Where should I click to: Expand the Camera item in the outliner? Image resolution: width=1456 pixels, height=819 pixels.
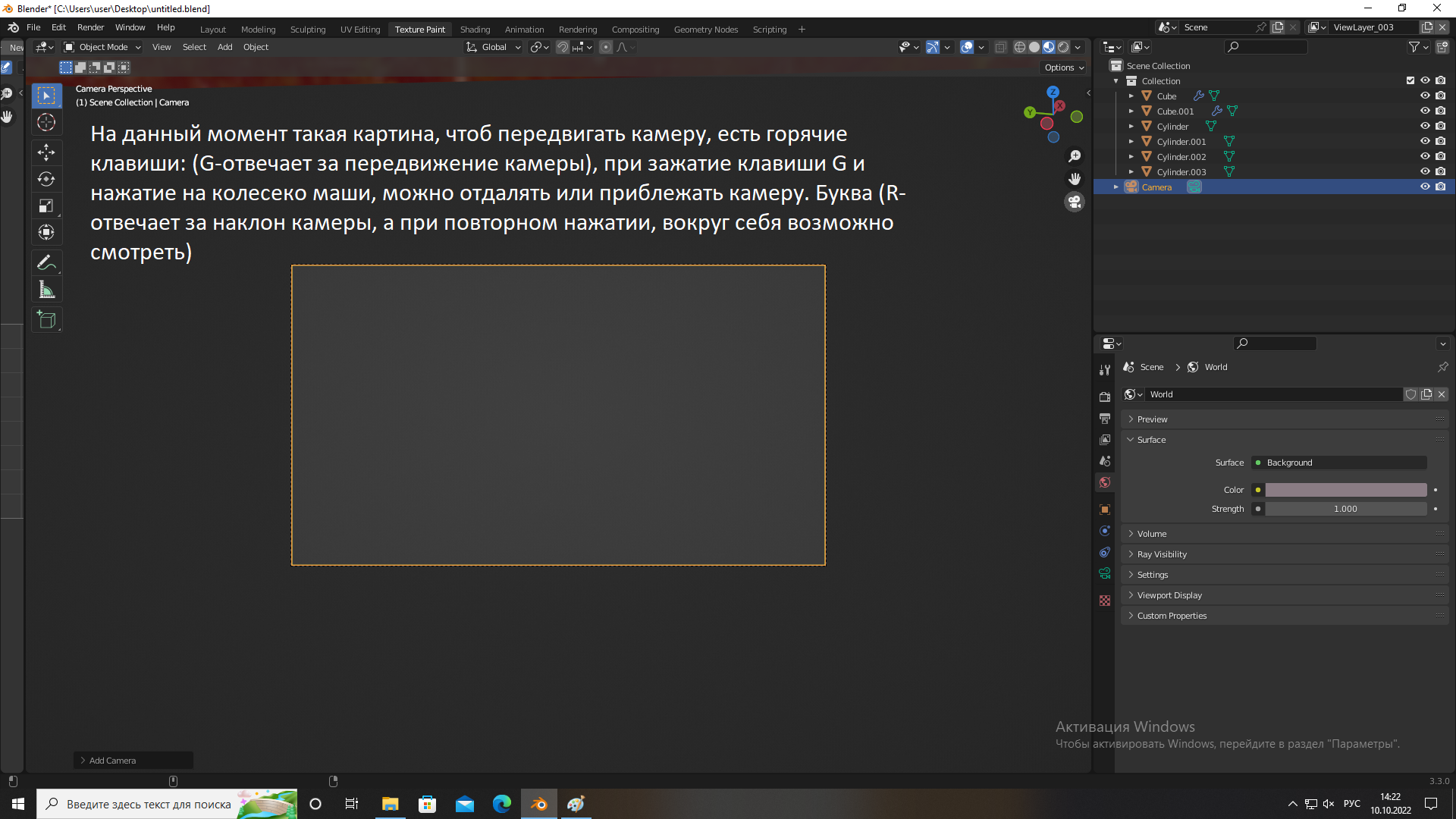[x=1116, y=187]
